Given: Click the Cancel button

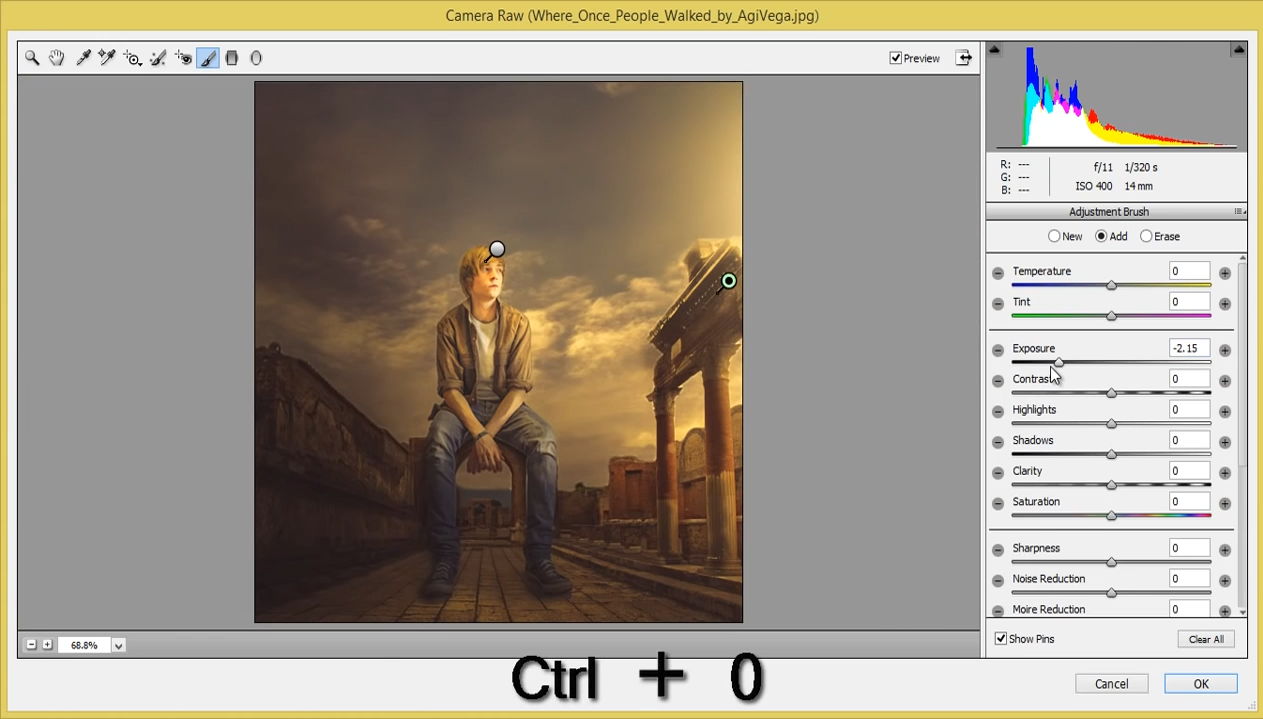Looking at the screenshot, I should (x=1111, y=684).
